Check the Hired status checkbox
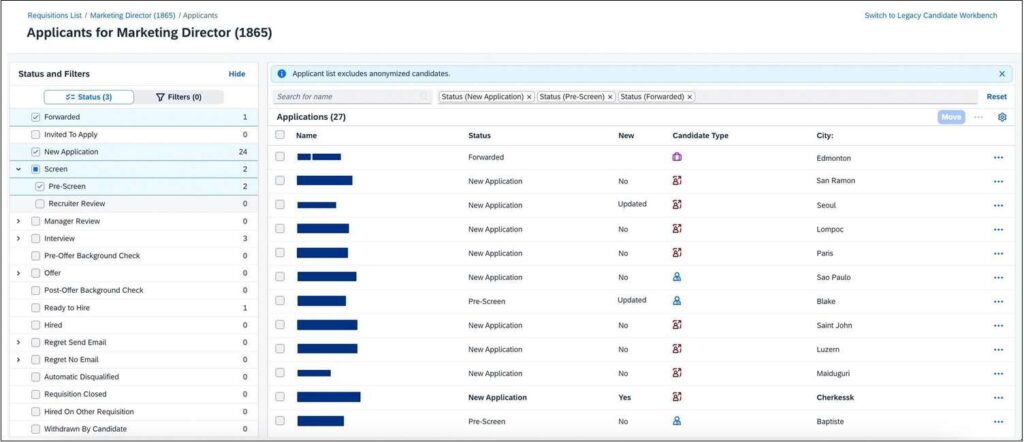The image size is (1024, 442). coord(36,325)
